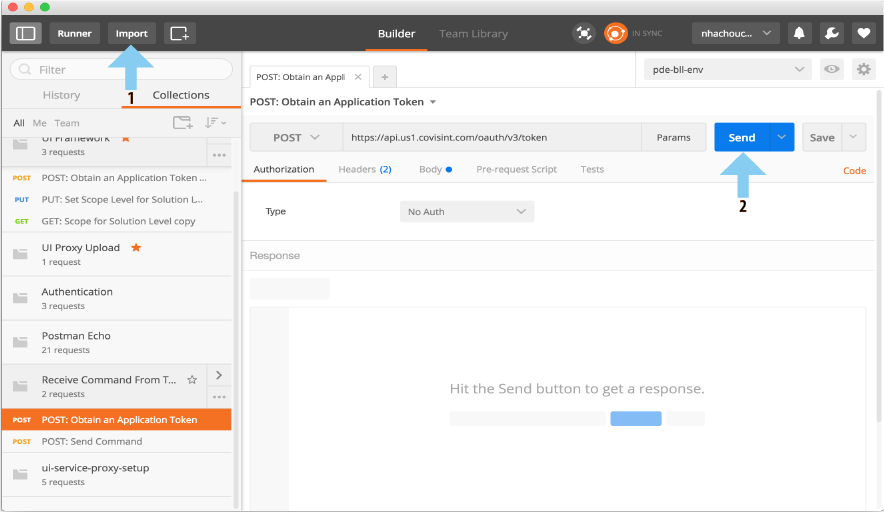Expand the No Auth type dropdown
The height and width of the screenshot is (512, 884).
466,211
